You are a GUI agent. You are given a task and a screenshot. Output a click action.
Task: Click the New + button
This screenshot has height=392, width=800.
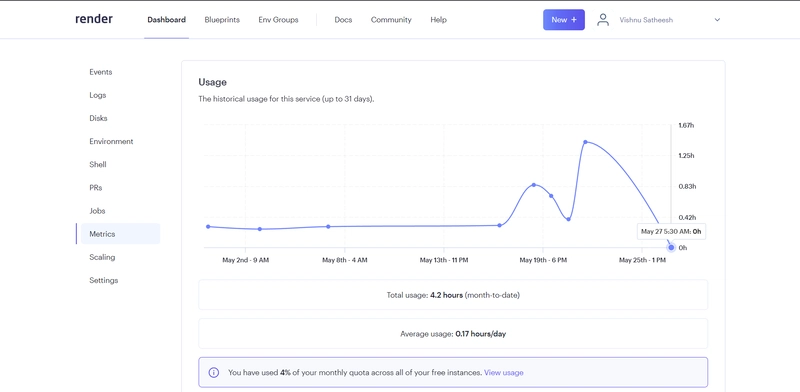pos(564,20)
